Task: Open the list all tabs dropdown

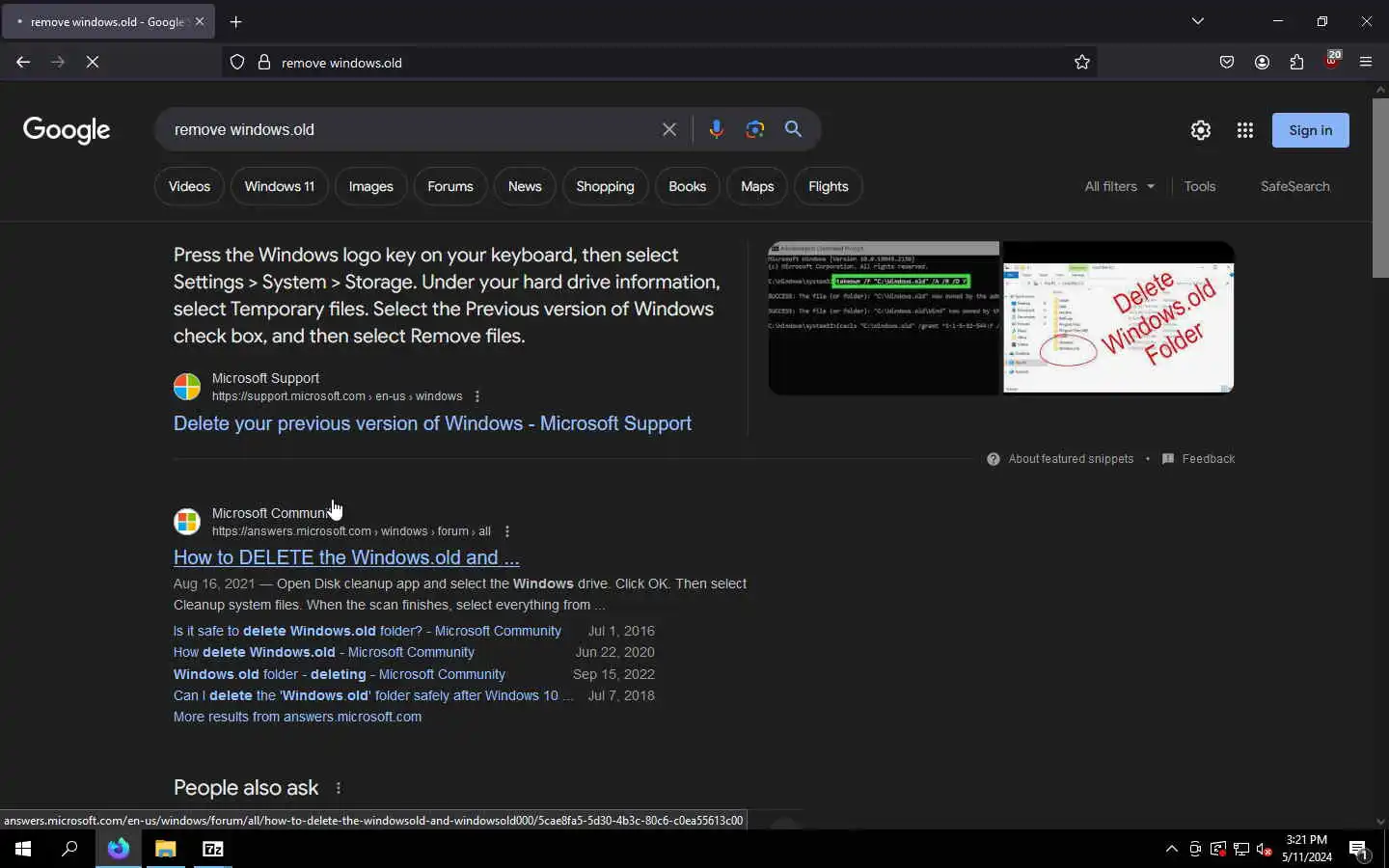Action: 1198,21
